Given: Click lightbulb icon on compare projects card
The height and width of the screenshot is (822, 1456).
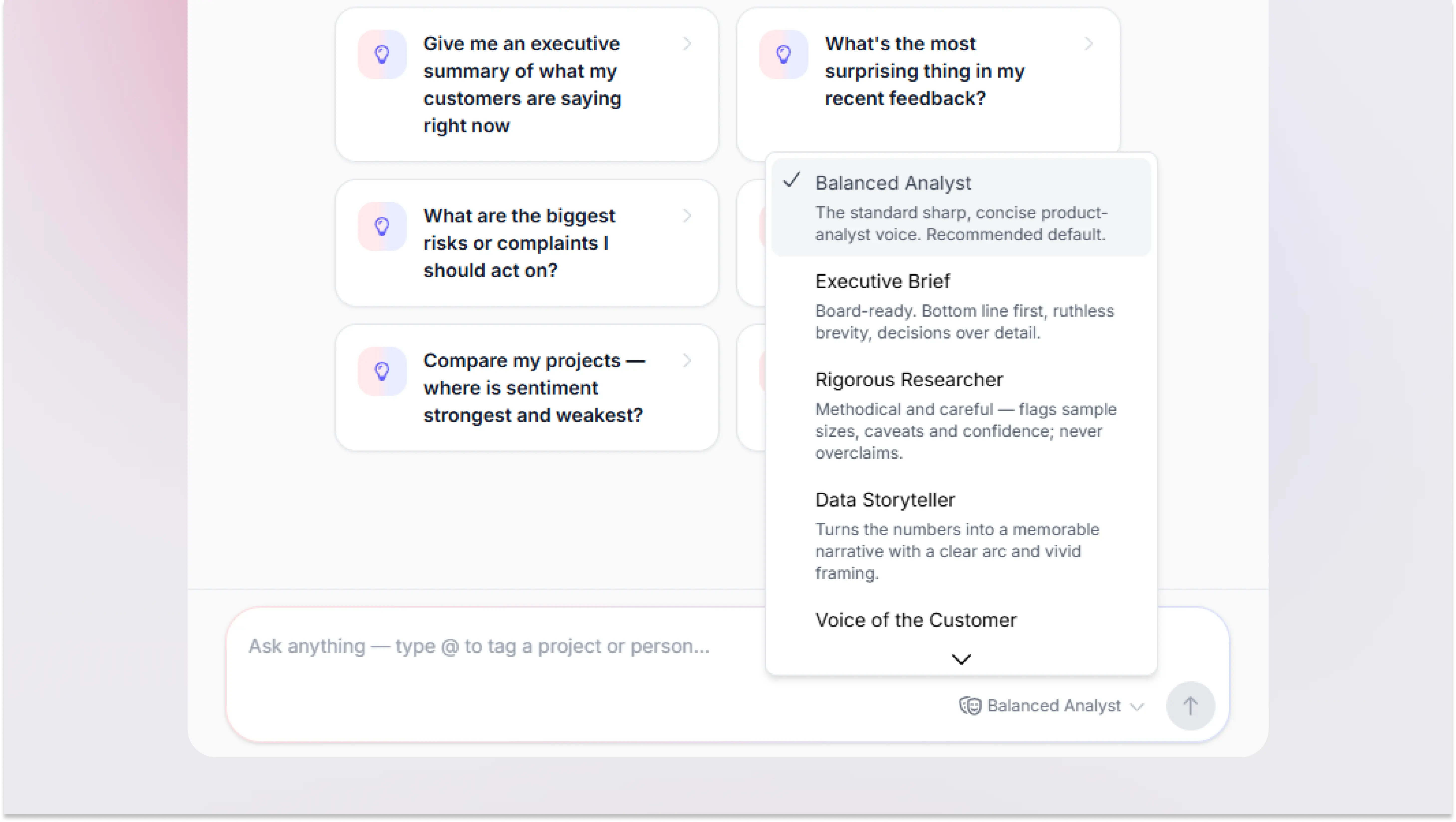Looking at the screenshot, I should pos(382,371).
